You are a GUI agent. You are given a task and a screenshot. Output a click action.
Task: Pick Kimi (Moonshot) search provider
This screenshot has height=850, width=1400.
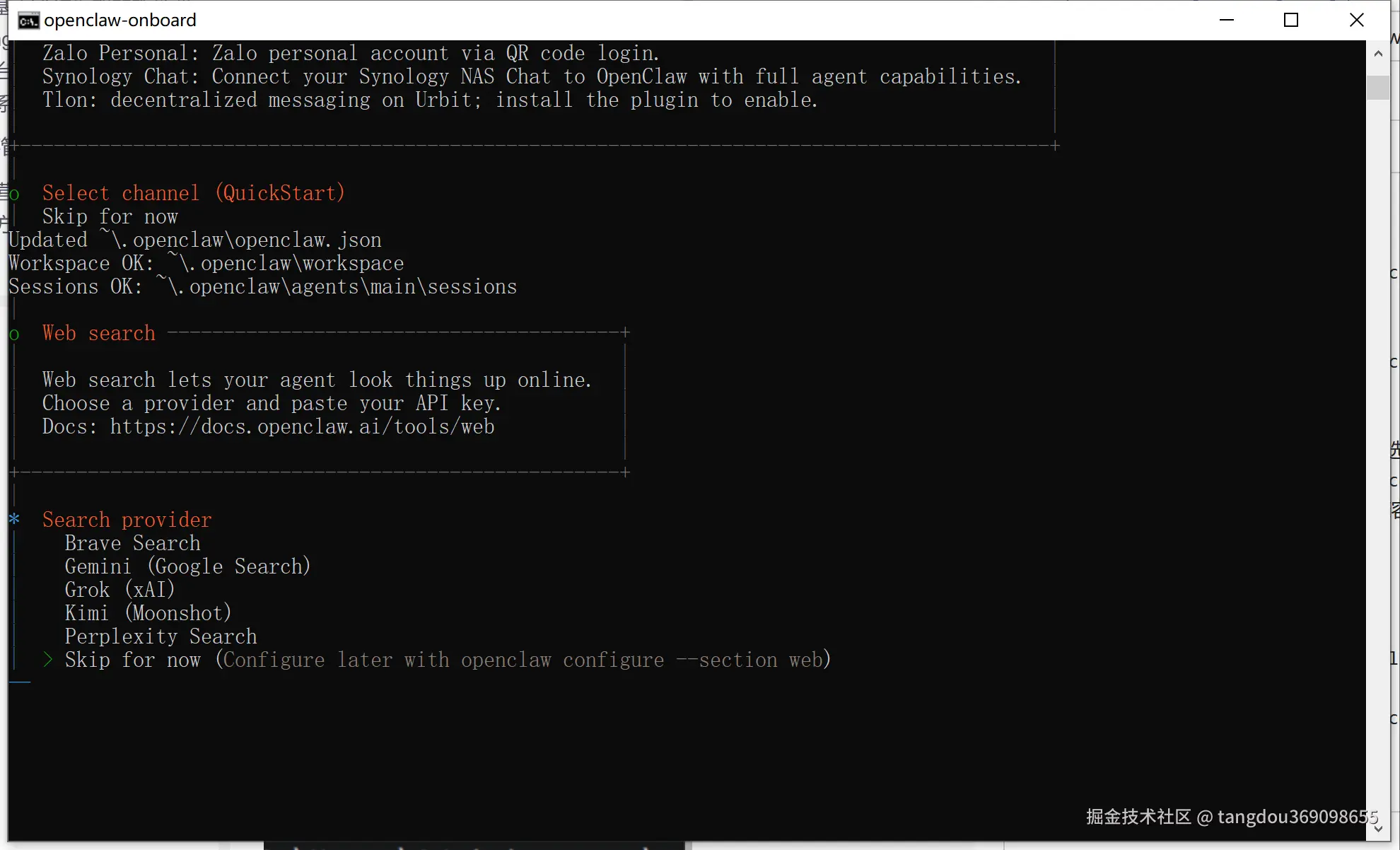tap(148, 613)
